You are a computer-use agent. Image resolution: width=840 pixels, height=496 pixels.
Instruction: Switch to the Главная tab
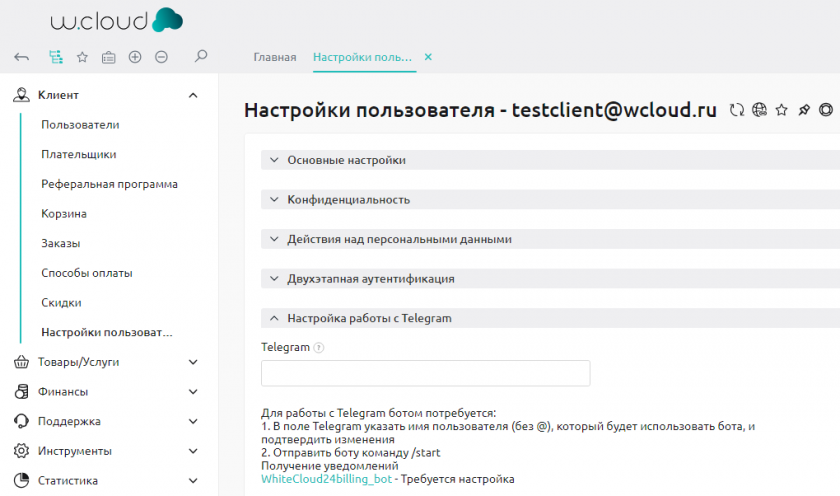coord(274,57)
